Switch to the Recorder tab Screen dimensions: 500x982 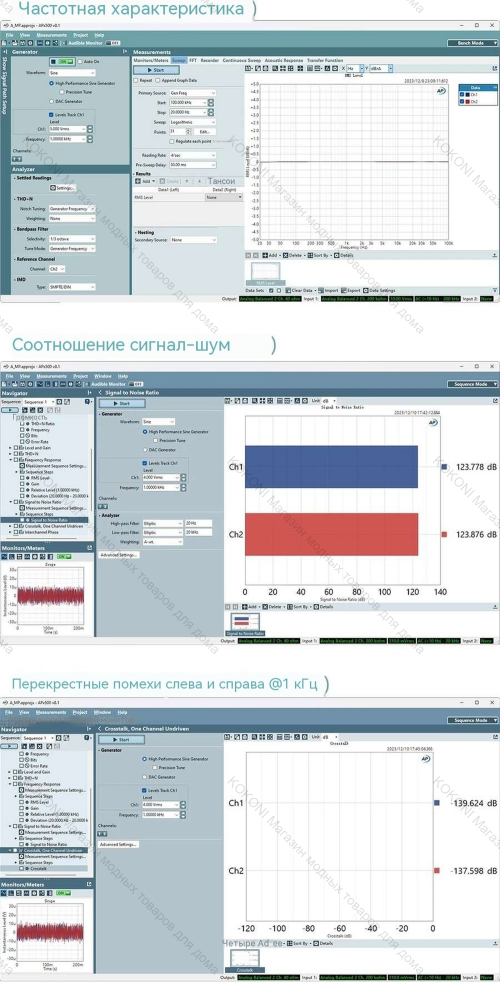tap(210, 60)
